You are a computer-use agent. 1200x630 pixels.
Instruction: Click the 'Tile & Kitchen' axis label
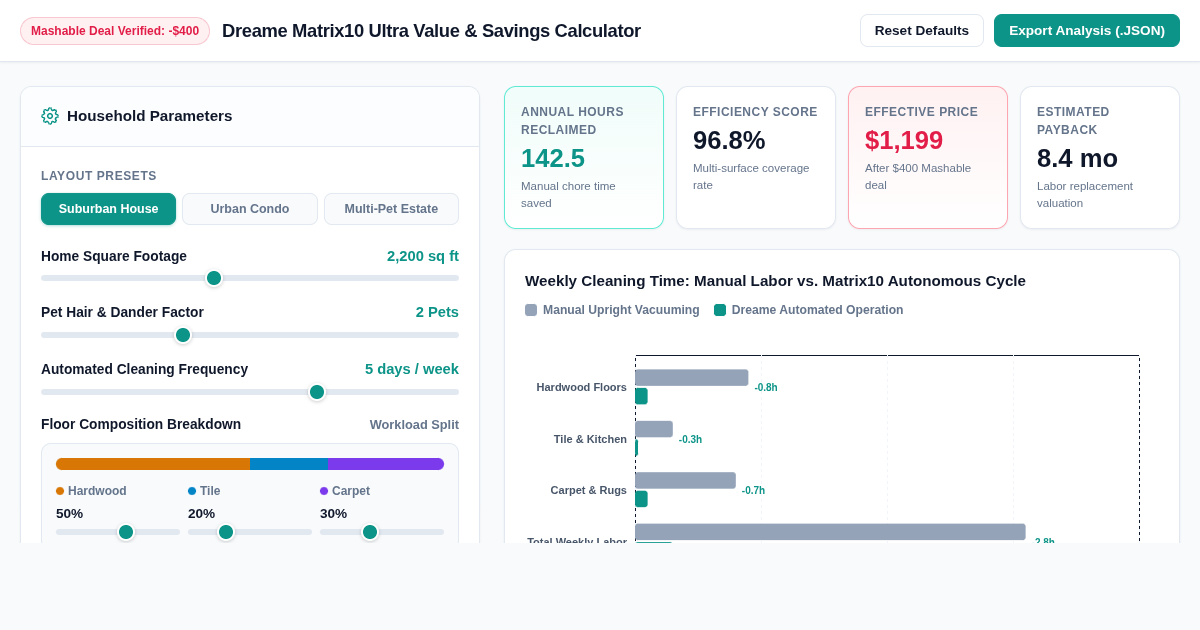pyautogui.click(x=590, y=439)
